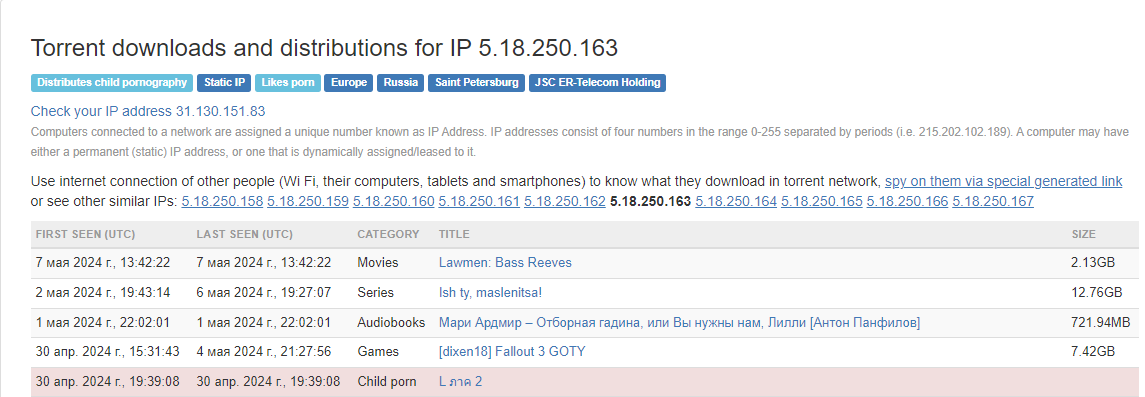Open the JSC ER-Telecom Holding tag

597,82
